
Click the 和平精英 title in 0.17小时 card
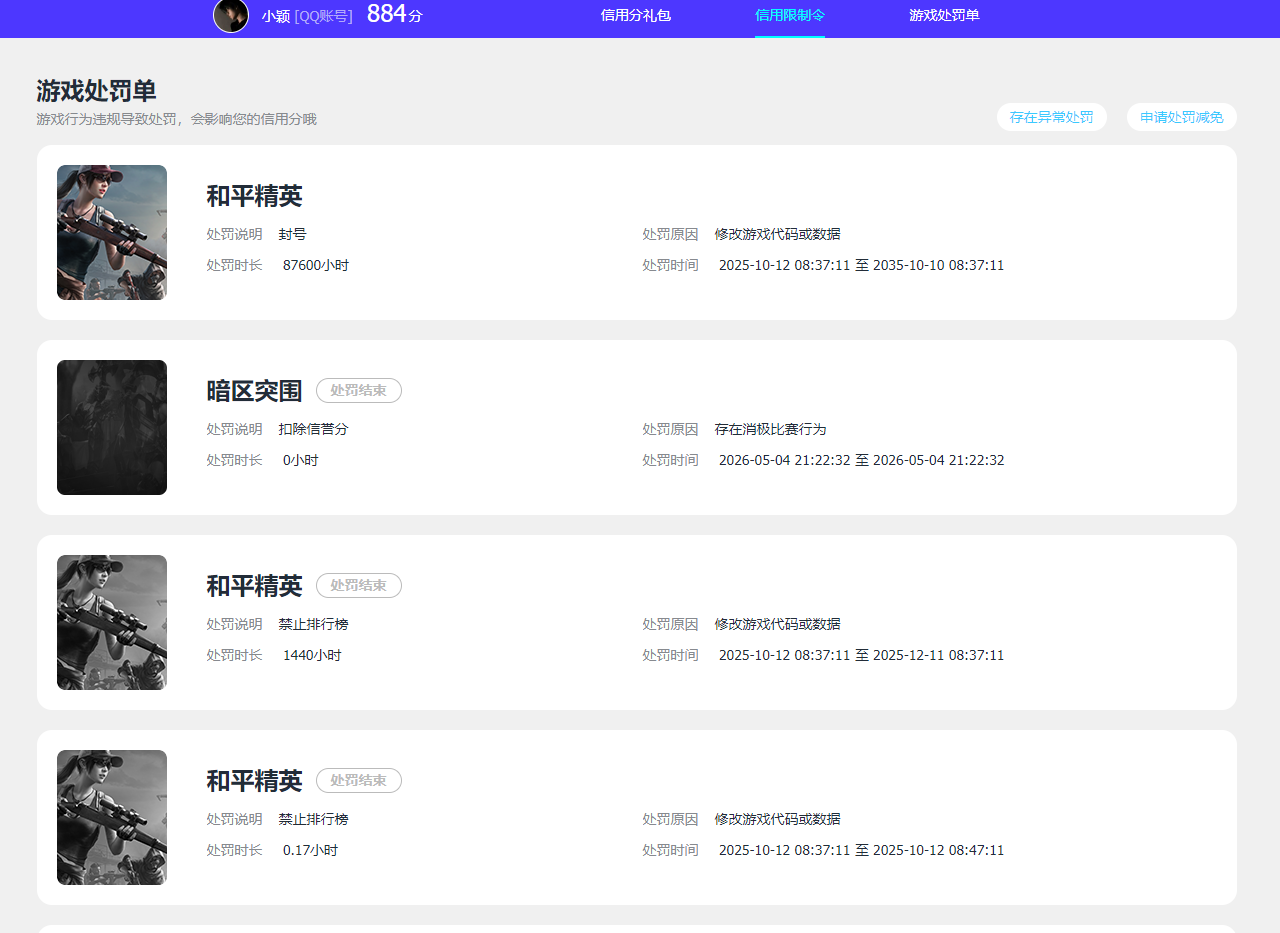254,781
